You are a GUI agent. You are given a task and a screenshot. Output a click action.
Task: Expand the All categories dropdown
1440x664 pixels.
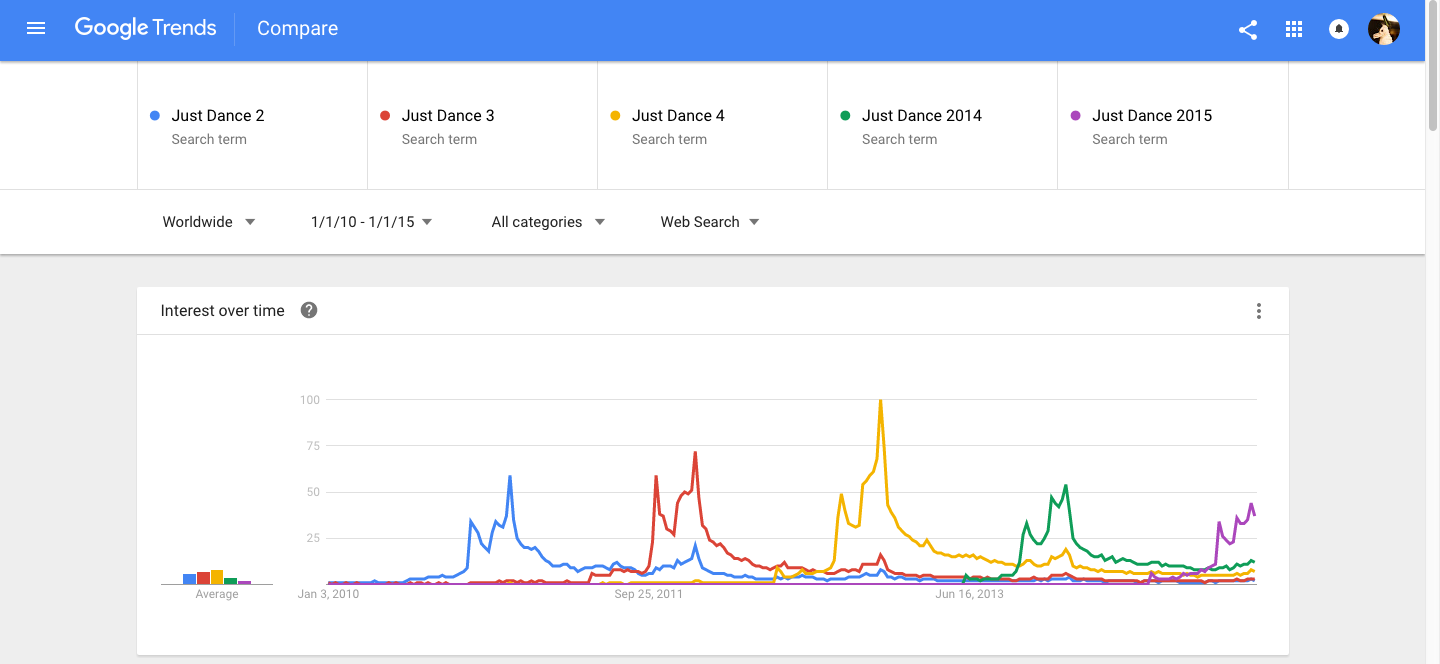548,222
